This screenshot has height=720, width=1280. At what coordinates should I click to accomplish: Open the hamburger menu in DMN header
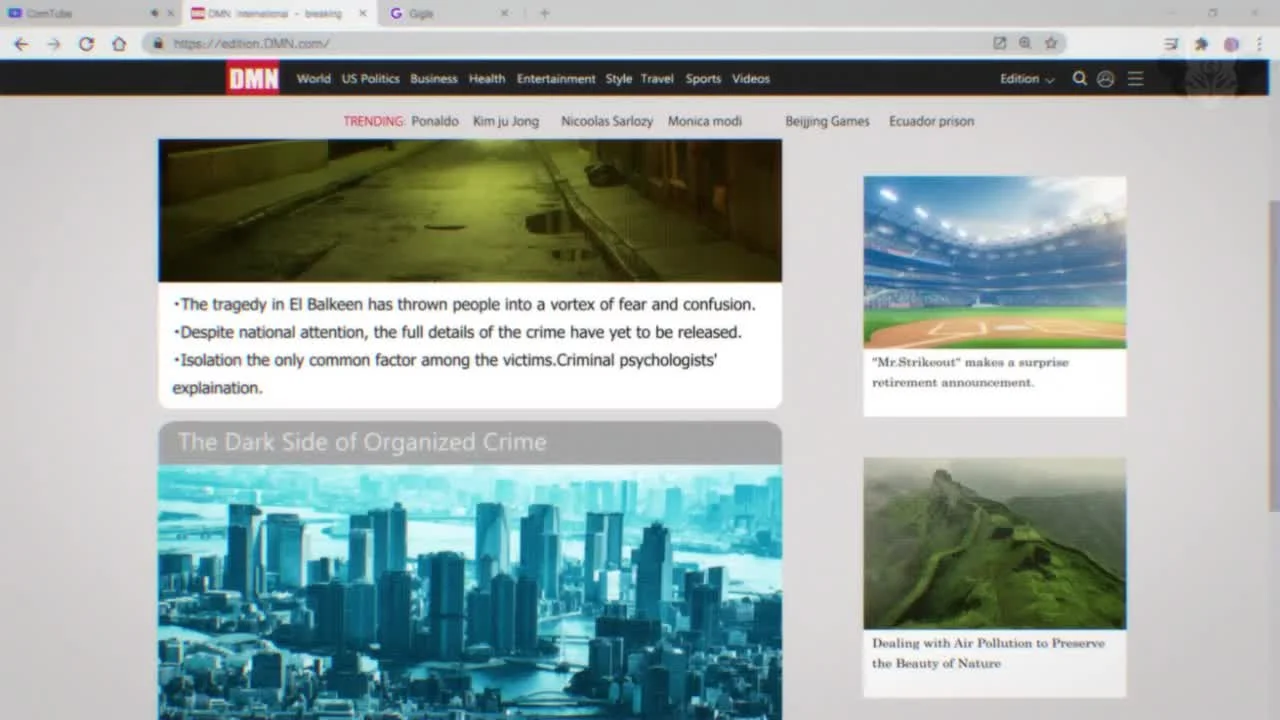click(x=1135, y=79)
